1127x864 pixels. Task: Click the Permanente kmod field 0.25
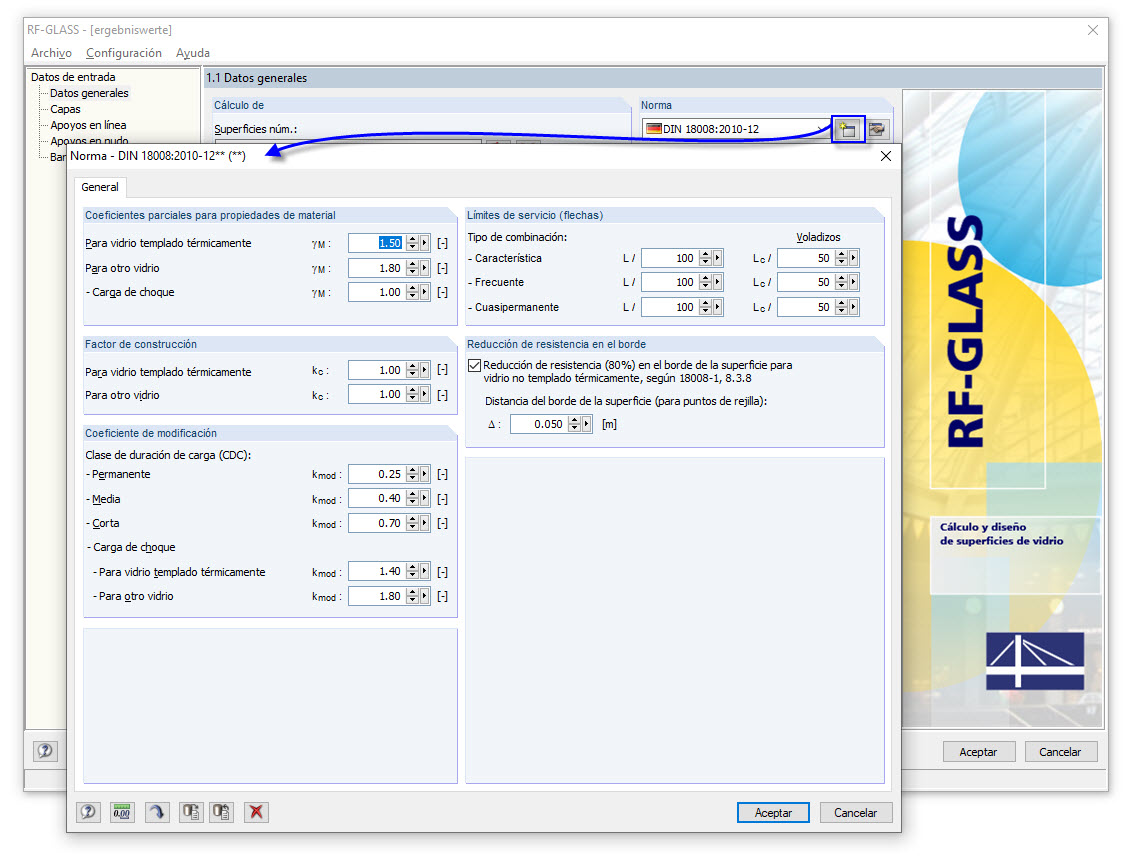(377, 474)
